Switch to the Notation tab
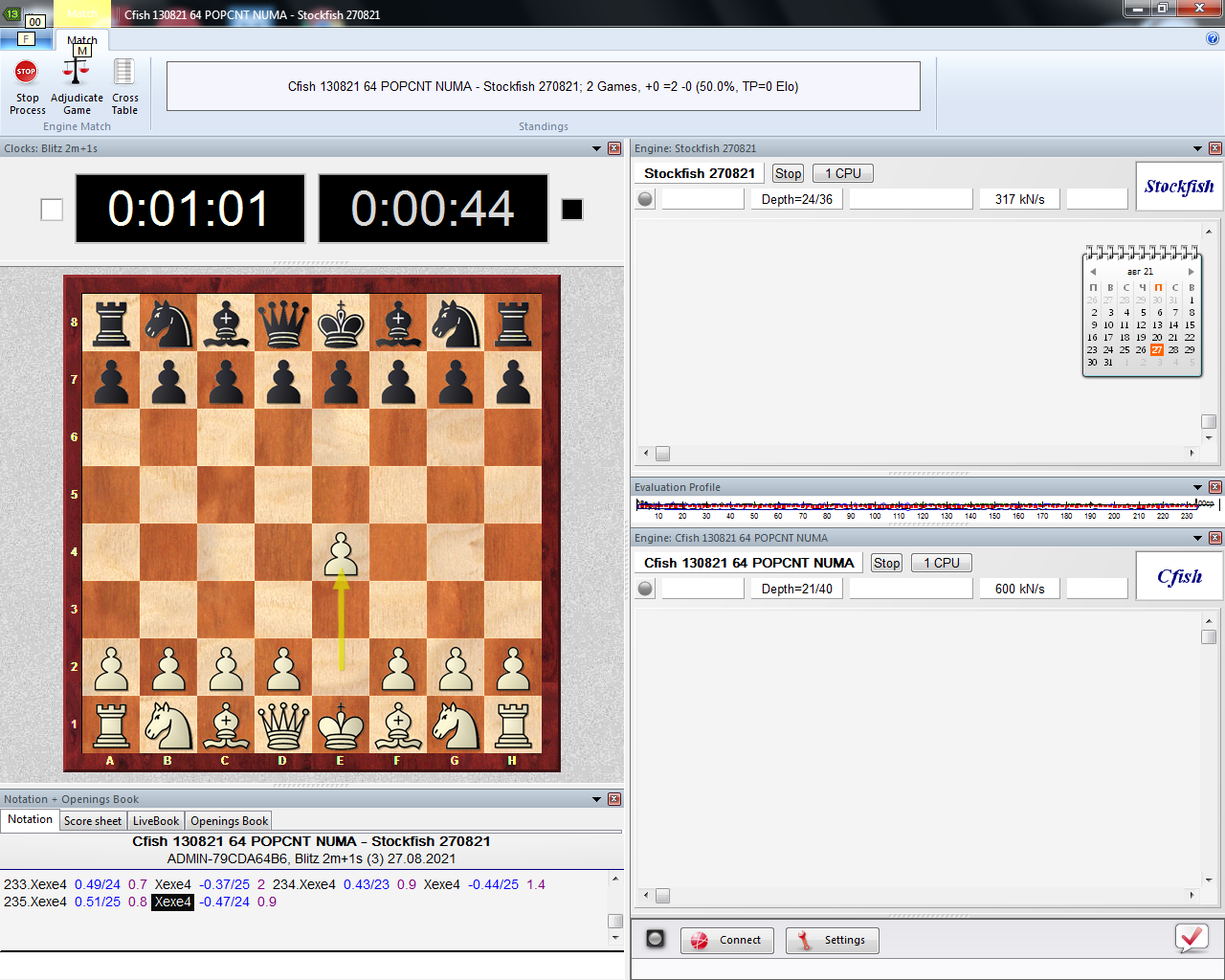Screen dimensions: 1225x980 click(30, 819)
